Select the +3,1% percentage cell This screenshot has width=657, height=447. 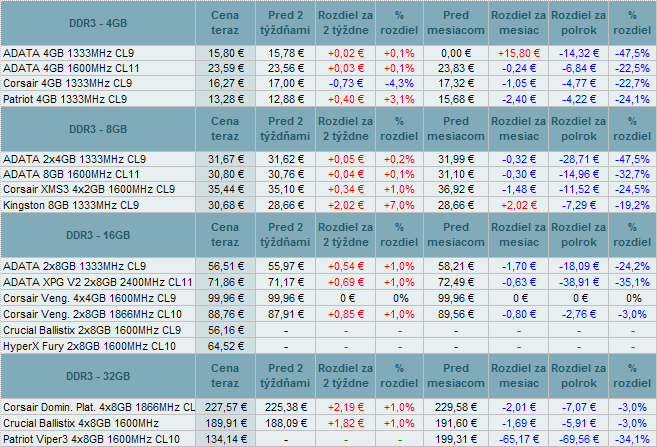tap(399, 99)
